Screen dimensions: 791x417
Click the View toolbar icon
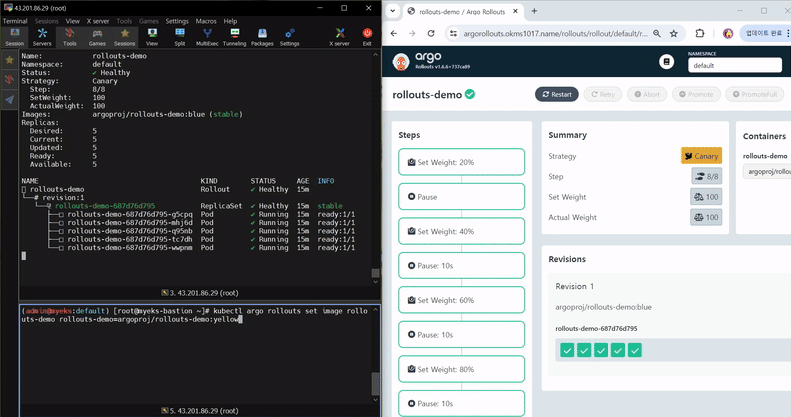tap(152, 37)
